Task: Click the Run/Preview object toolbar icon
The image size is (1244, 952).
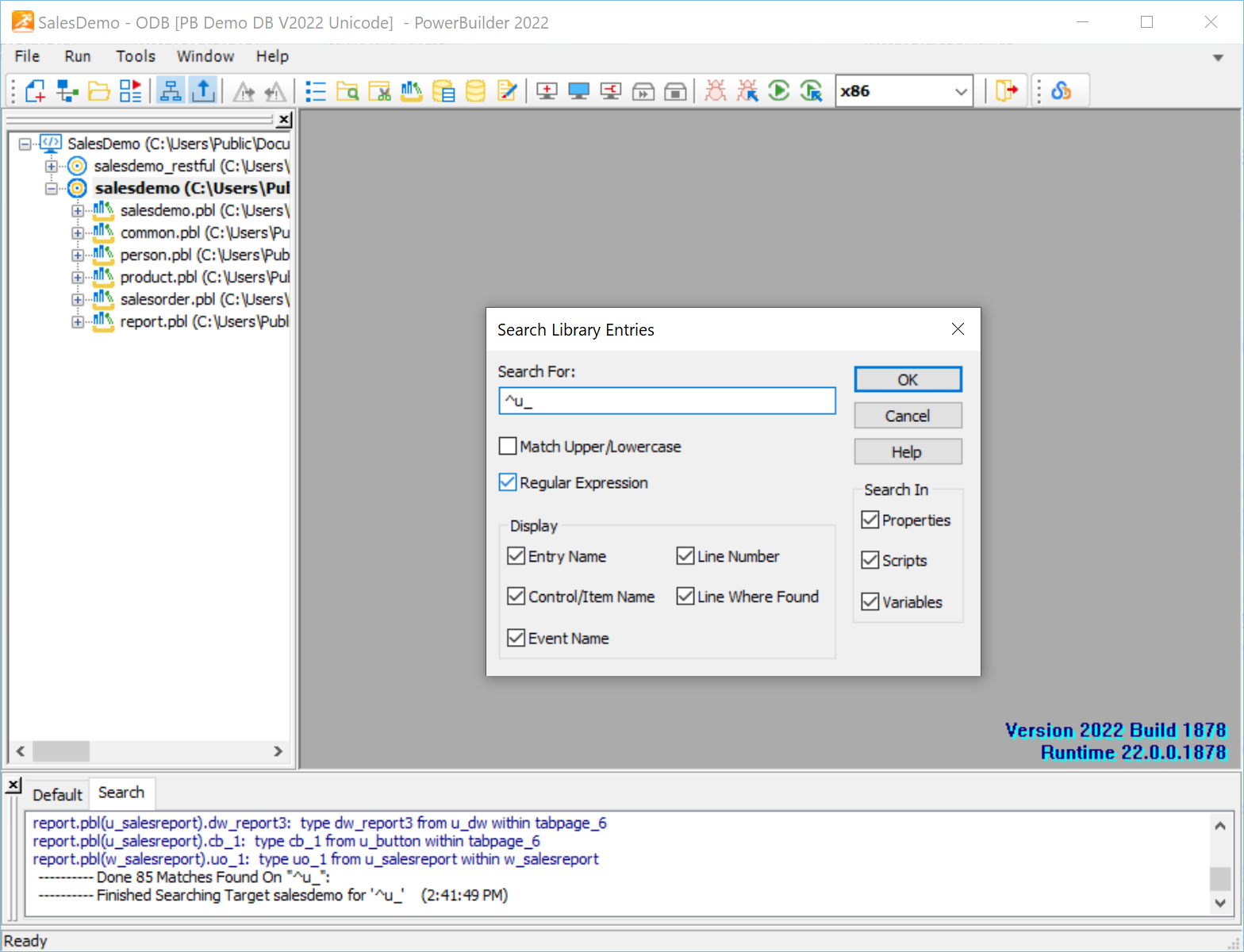Action: pos(131,91)
